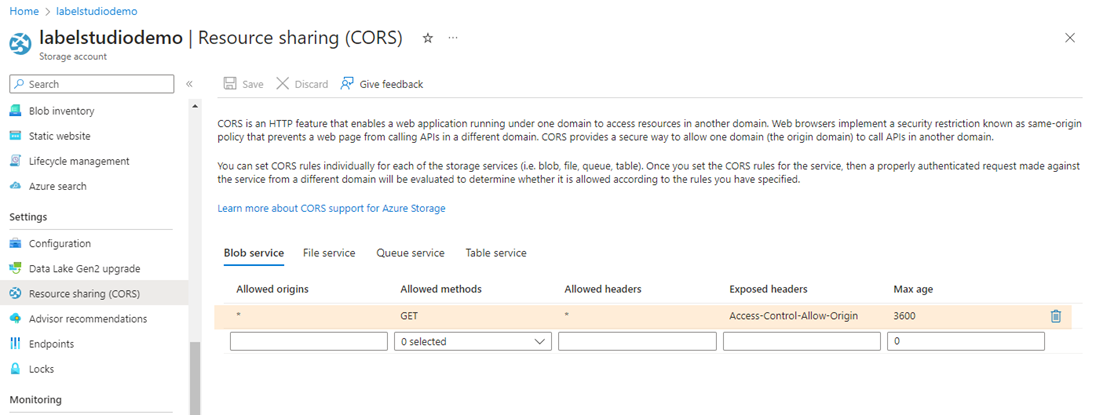The image size is (1096, 415).
Task: Favorite this page with the star icon
Action: (x=427, y=38)
